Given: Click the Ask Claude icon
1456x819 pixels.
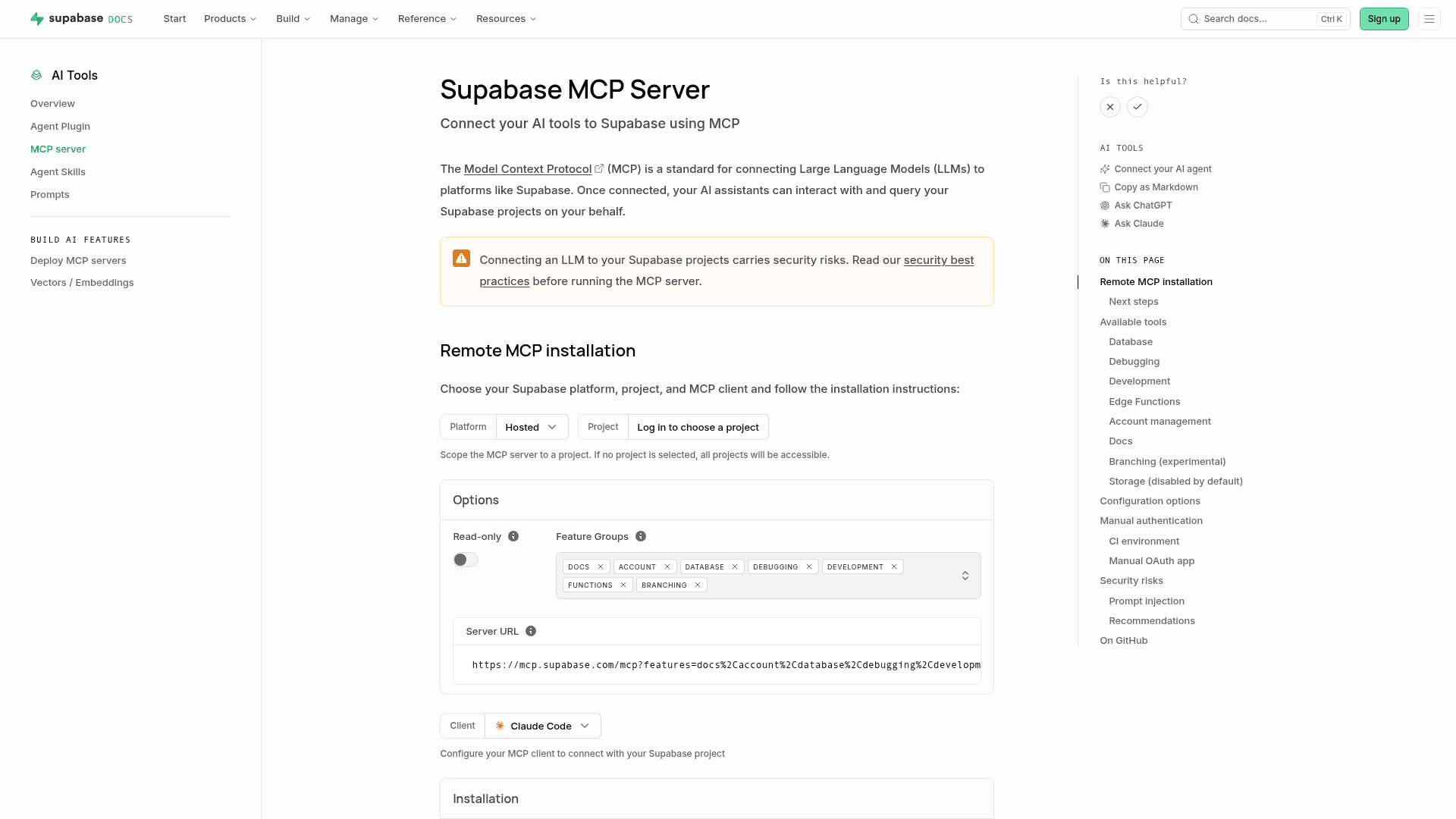Looking at the screenshot, I should pyautogui.click(x=1105, y=224).
